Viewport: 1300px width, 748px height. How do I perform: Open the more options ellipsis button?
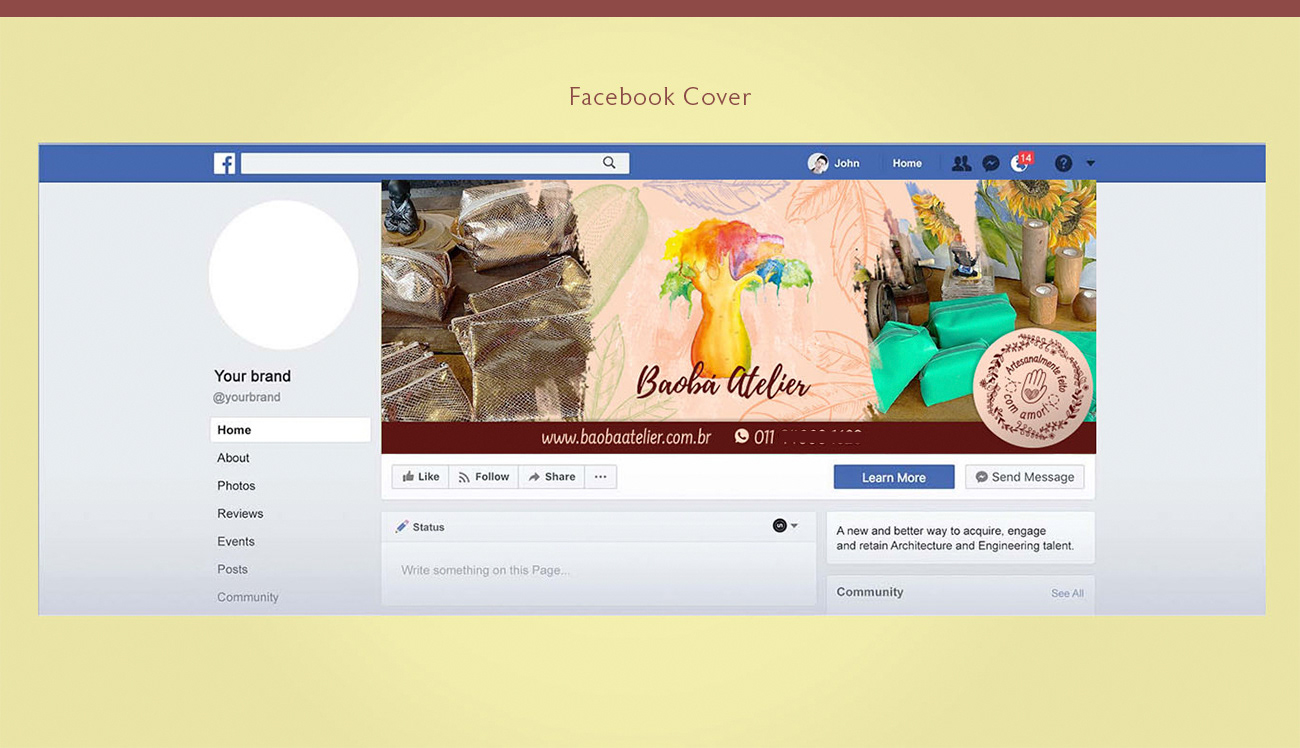point(600,477)
